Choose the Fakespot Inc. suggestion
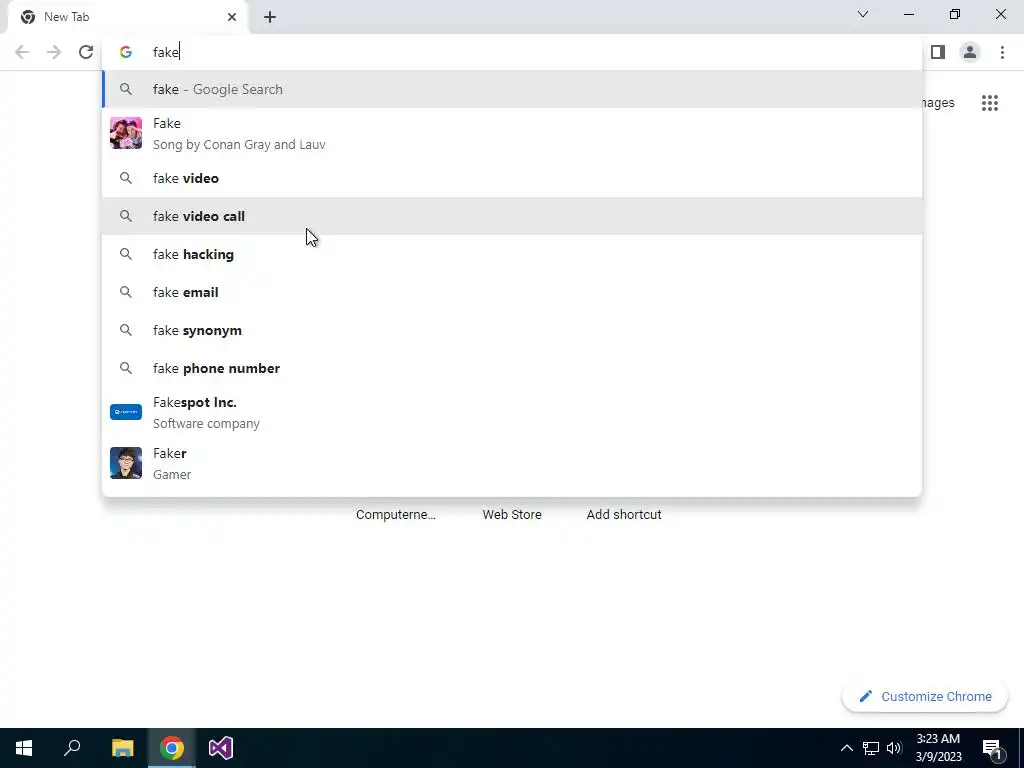The height and width of the screenshot is (768, 1024). click(x=512, y=412)
